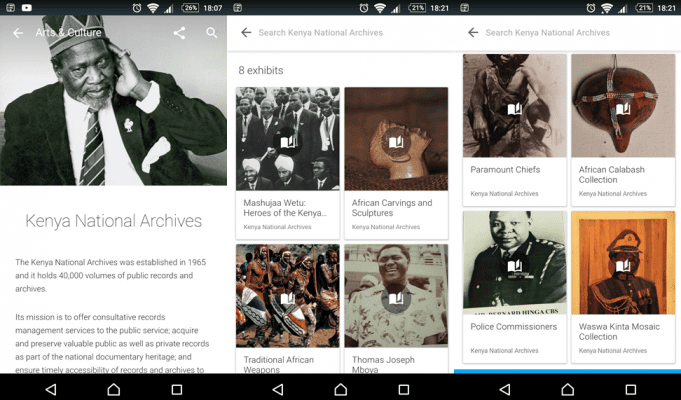The height and width of the screenshot is (400, 681).
Task: Open book icon on Waswa Kinta Mosaic image
Action: pos(623,266)
